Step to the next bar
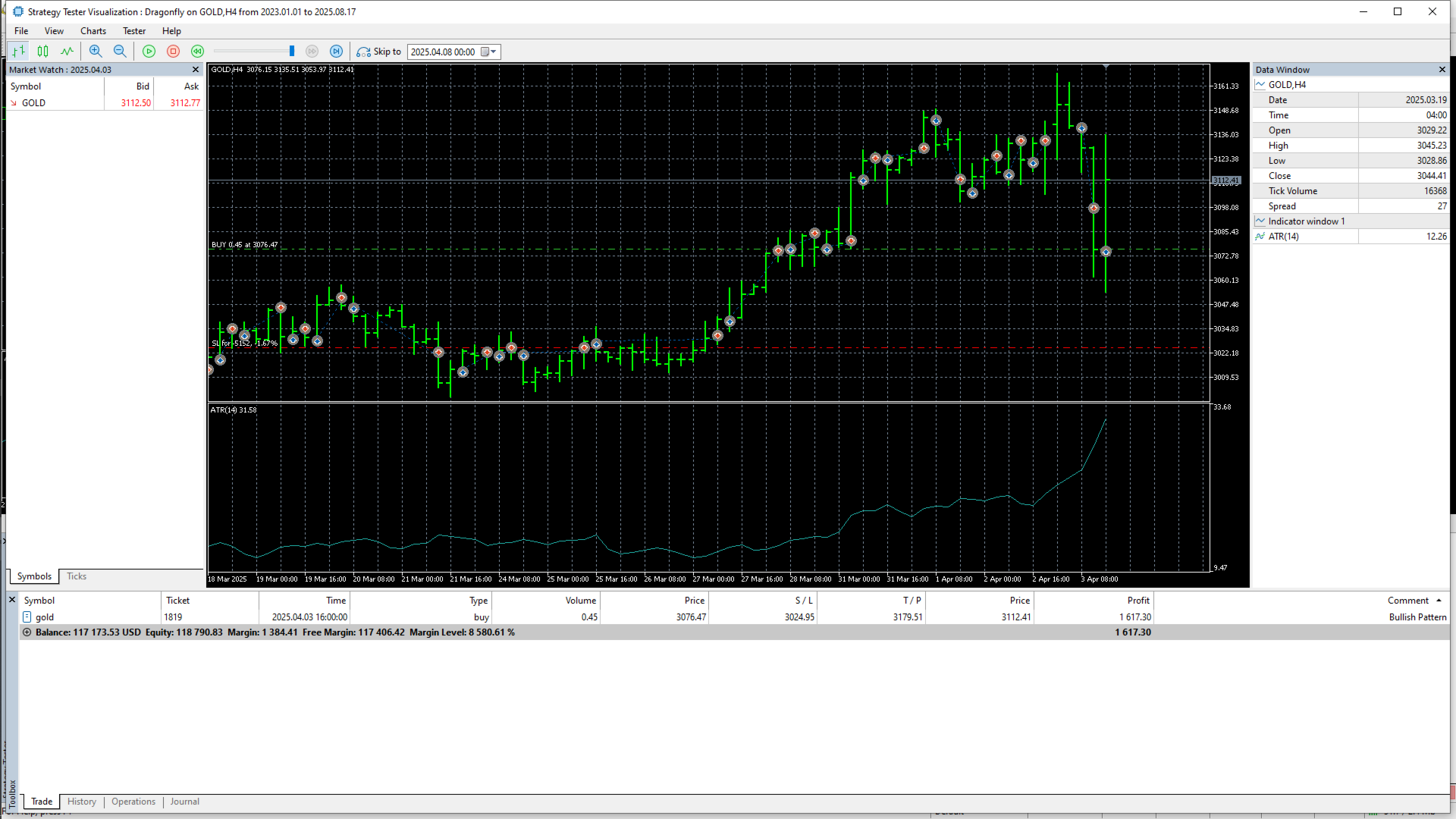The image size is (1456, 819). coord(337,52)
